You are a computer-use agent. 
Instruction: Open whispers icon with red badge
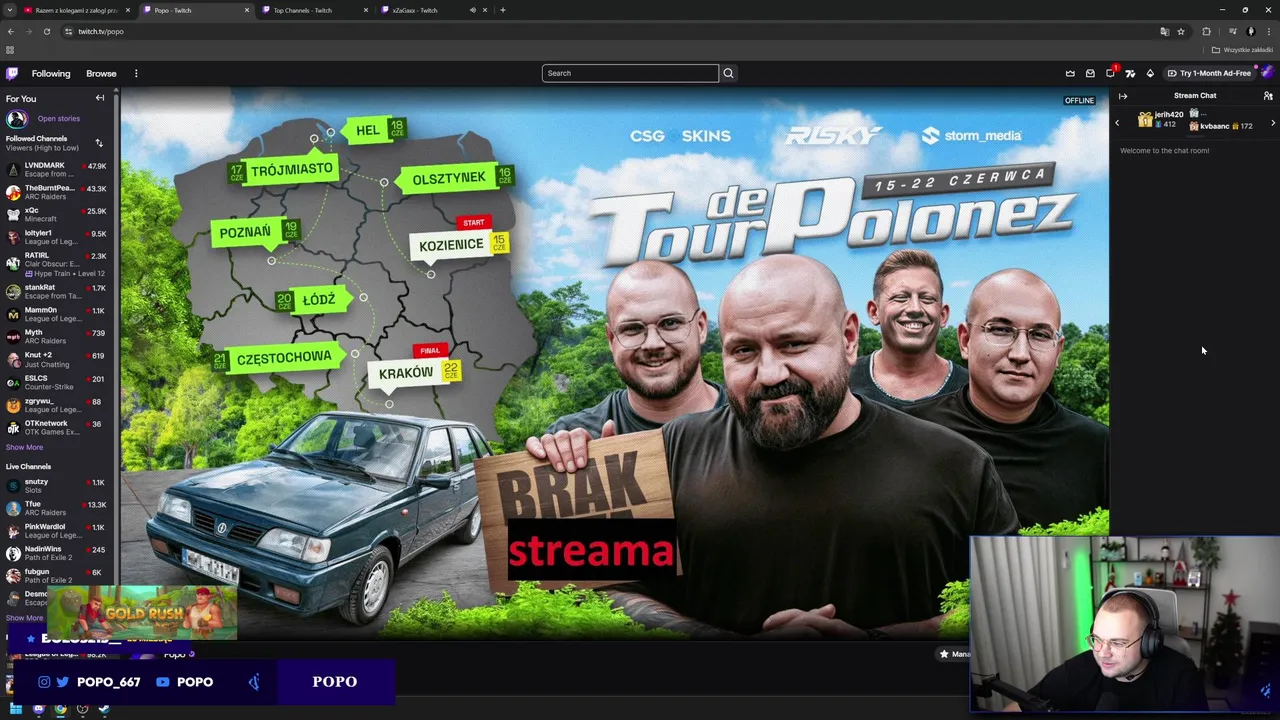(x=1111, y=73)
